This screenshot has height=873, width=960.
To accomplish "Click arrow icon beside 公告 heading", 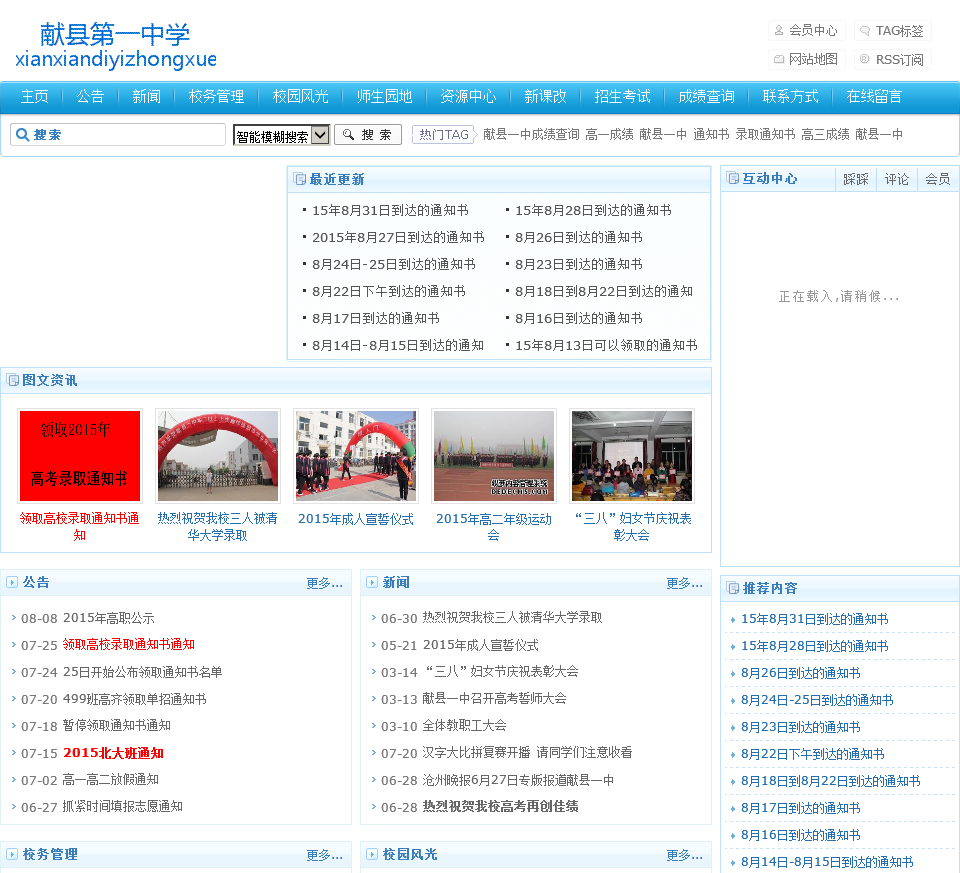I will click(12, 582).
